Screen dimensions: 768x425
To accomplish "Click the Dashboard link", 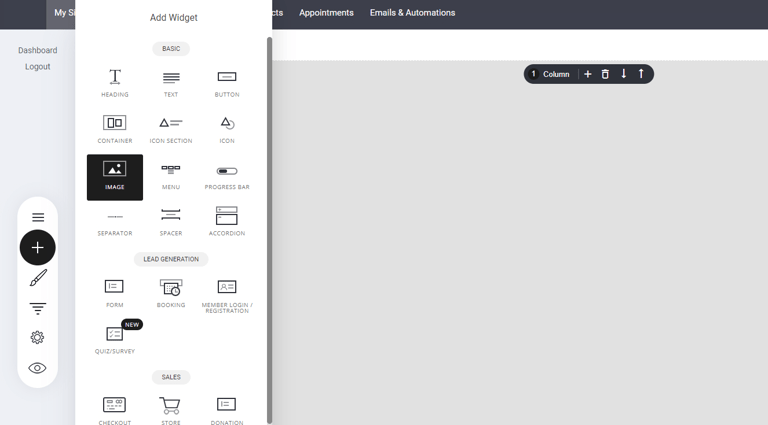I will [x=37, y=50].
